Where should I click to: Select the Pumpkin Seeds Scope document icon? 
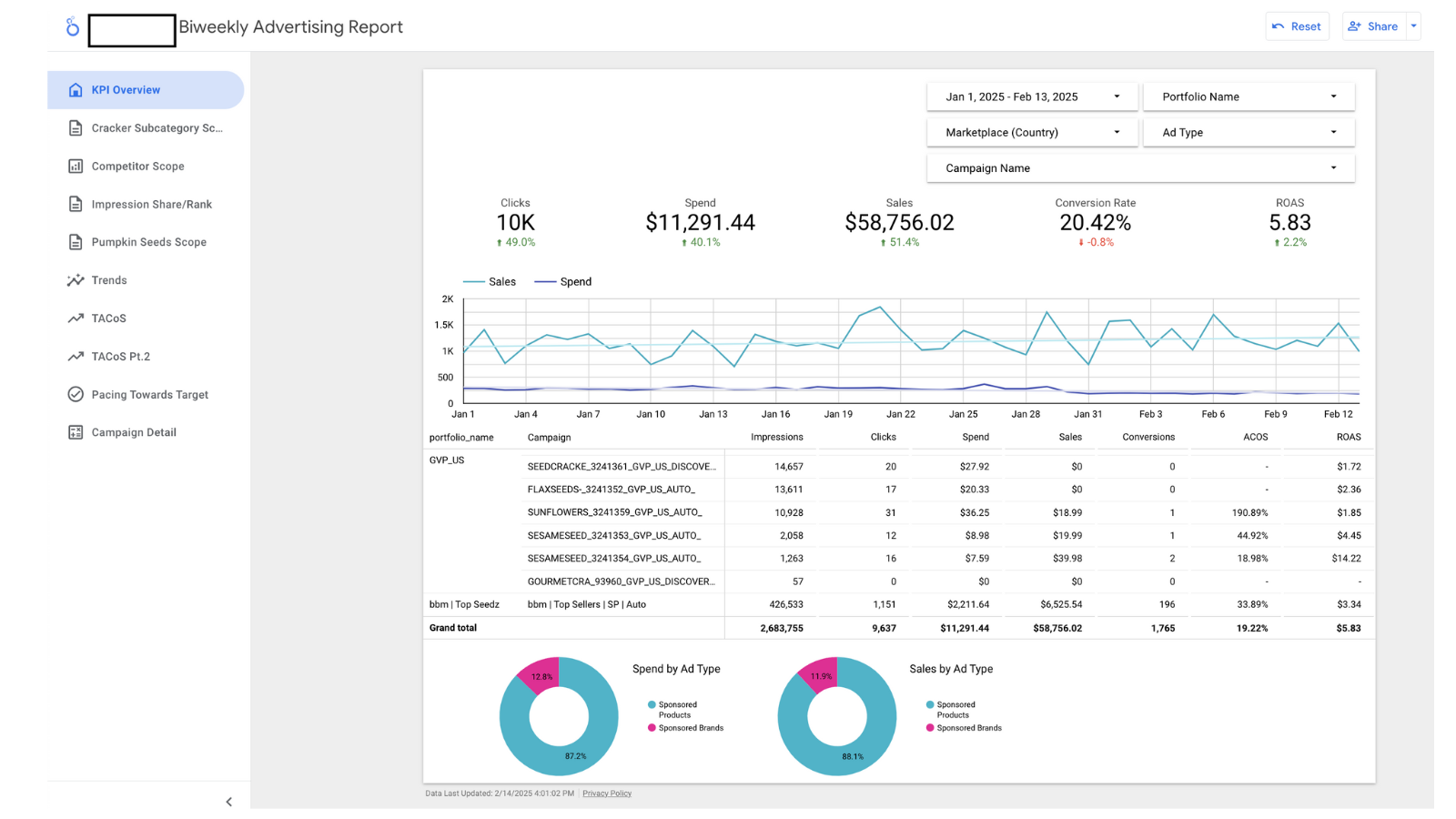tap(76, 242)
